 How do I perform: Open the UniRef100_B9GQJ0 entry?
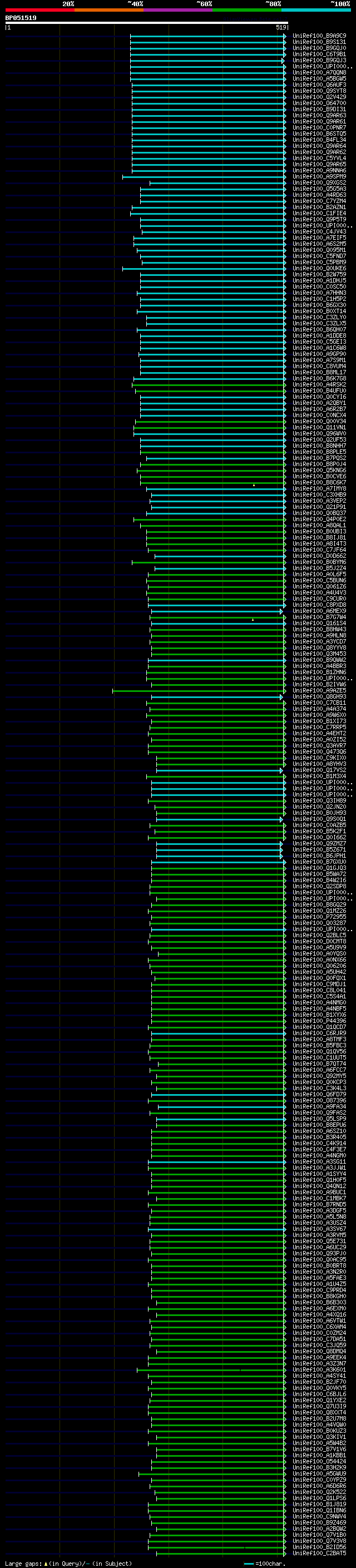[x=319, y=48]
